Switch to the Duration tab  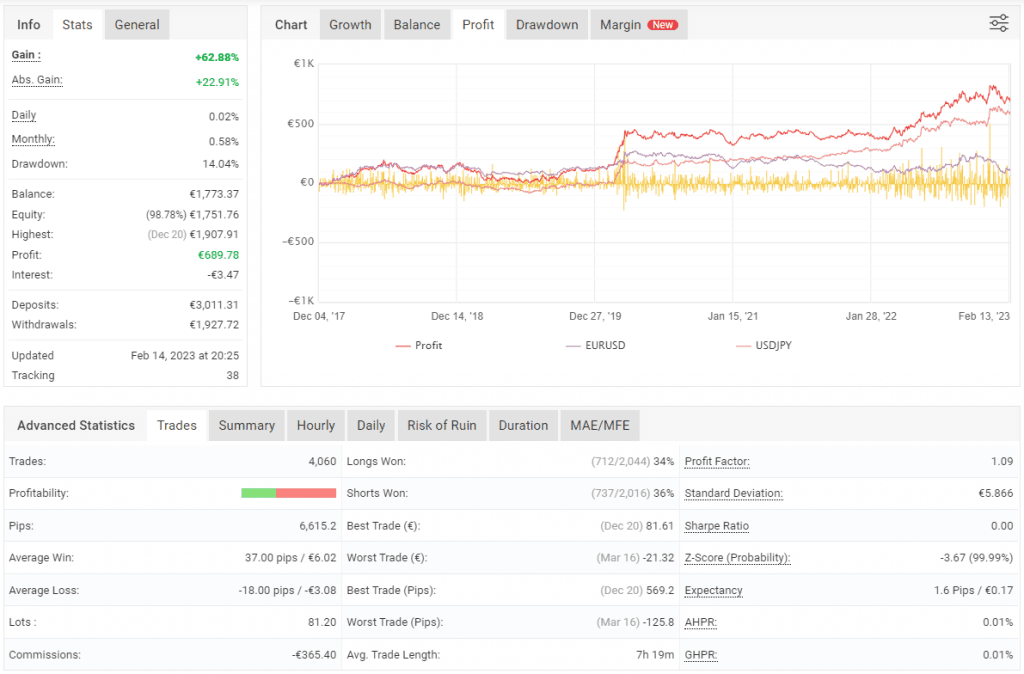523,425
